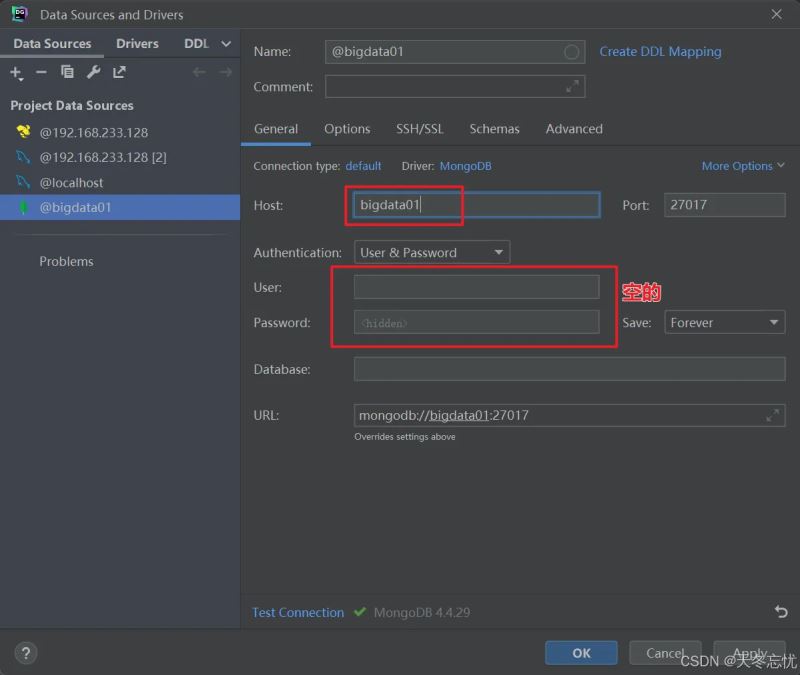The height and width of the screenshot is (675, 800).
Task: Click the Create DDL Mapping link
Action: pos(660,52)
